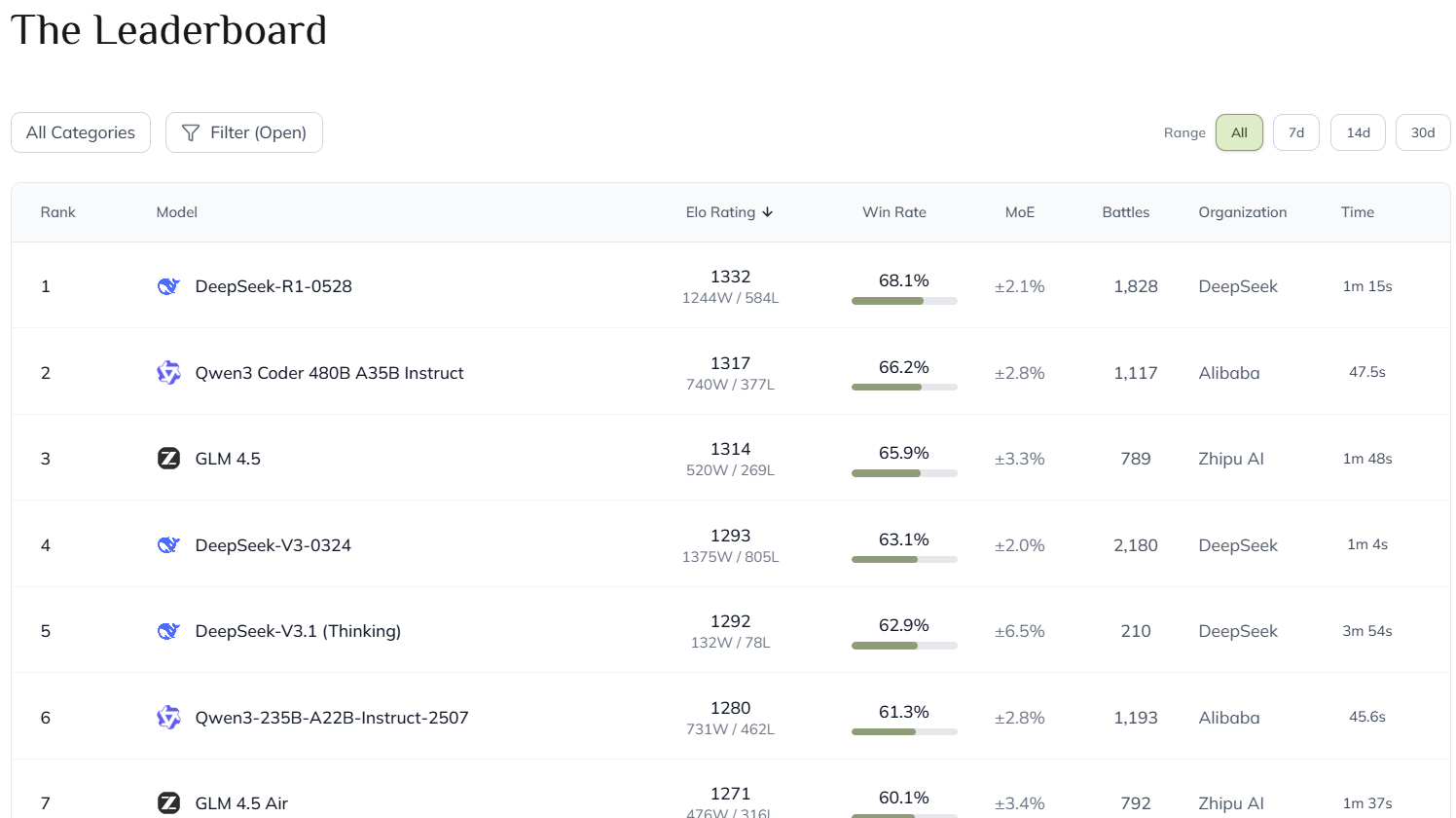
Task: Click the 132W / 78L record
Action: (x=731, y=643)
